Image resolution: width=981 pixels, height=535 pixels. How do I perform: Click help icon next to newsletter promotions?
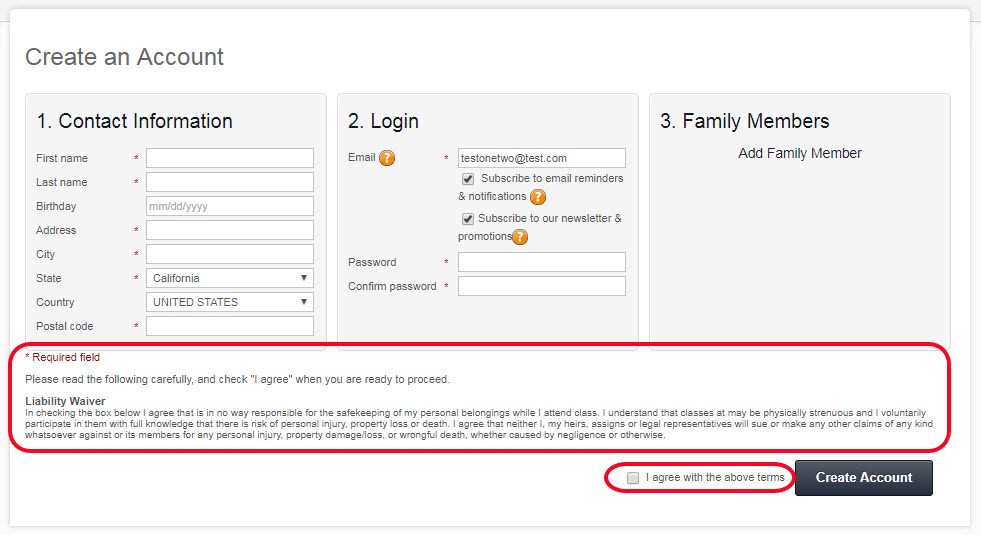coord(520,237)
